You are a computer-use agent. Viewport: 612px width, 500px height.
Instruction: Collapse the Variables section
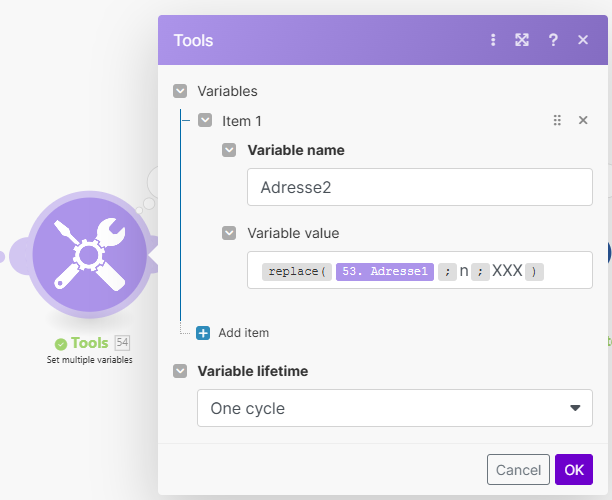click(180, 91)
